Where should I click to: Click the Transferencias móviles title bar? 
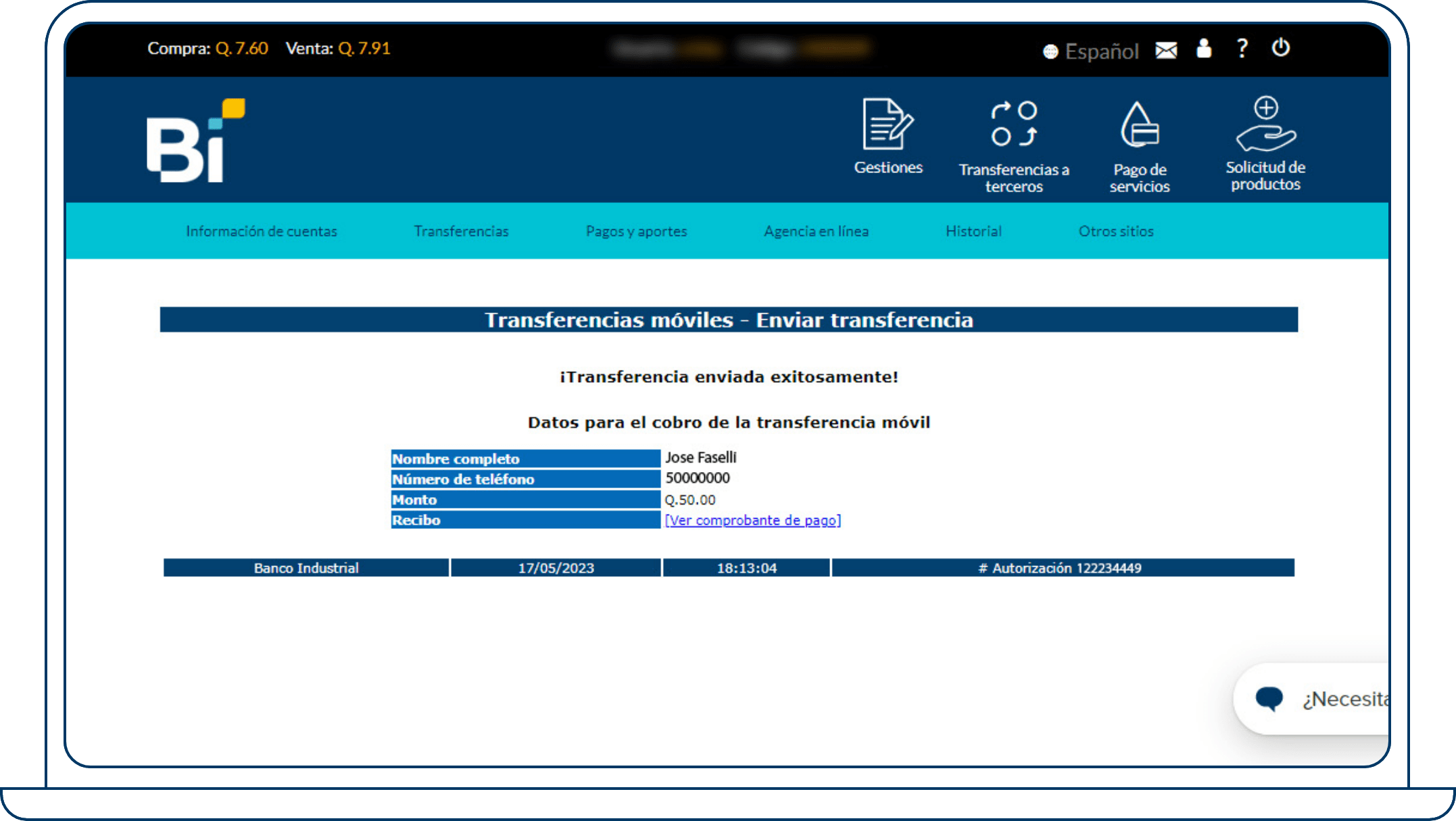click(x=729, y=320)
